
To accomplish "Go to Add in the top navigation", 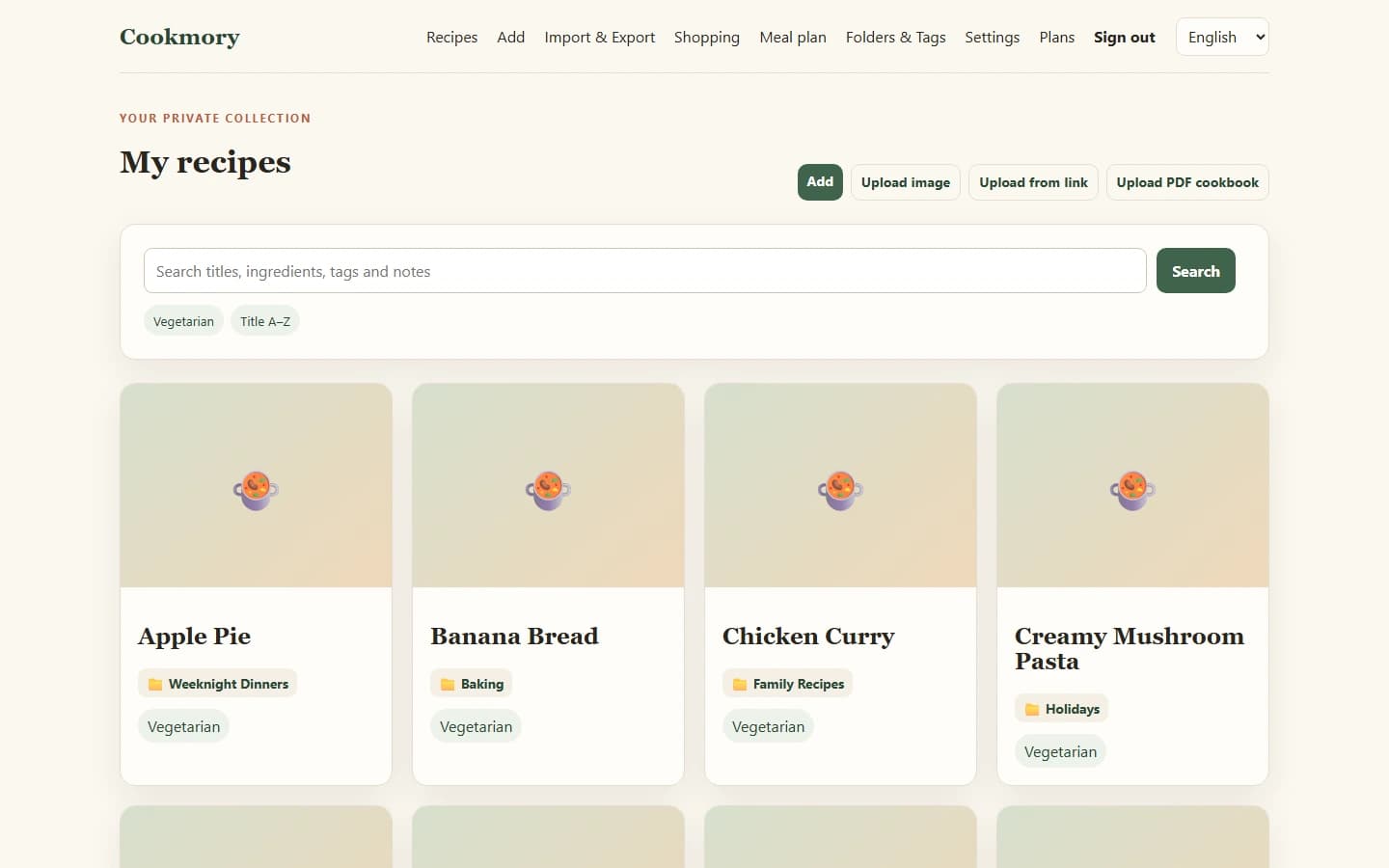I will (x=510, y=37).
